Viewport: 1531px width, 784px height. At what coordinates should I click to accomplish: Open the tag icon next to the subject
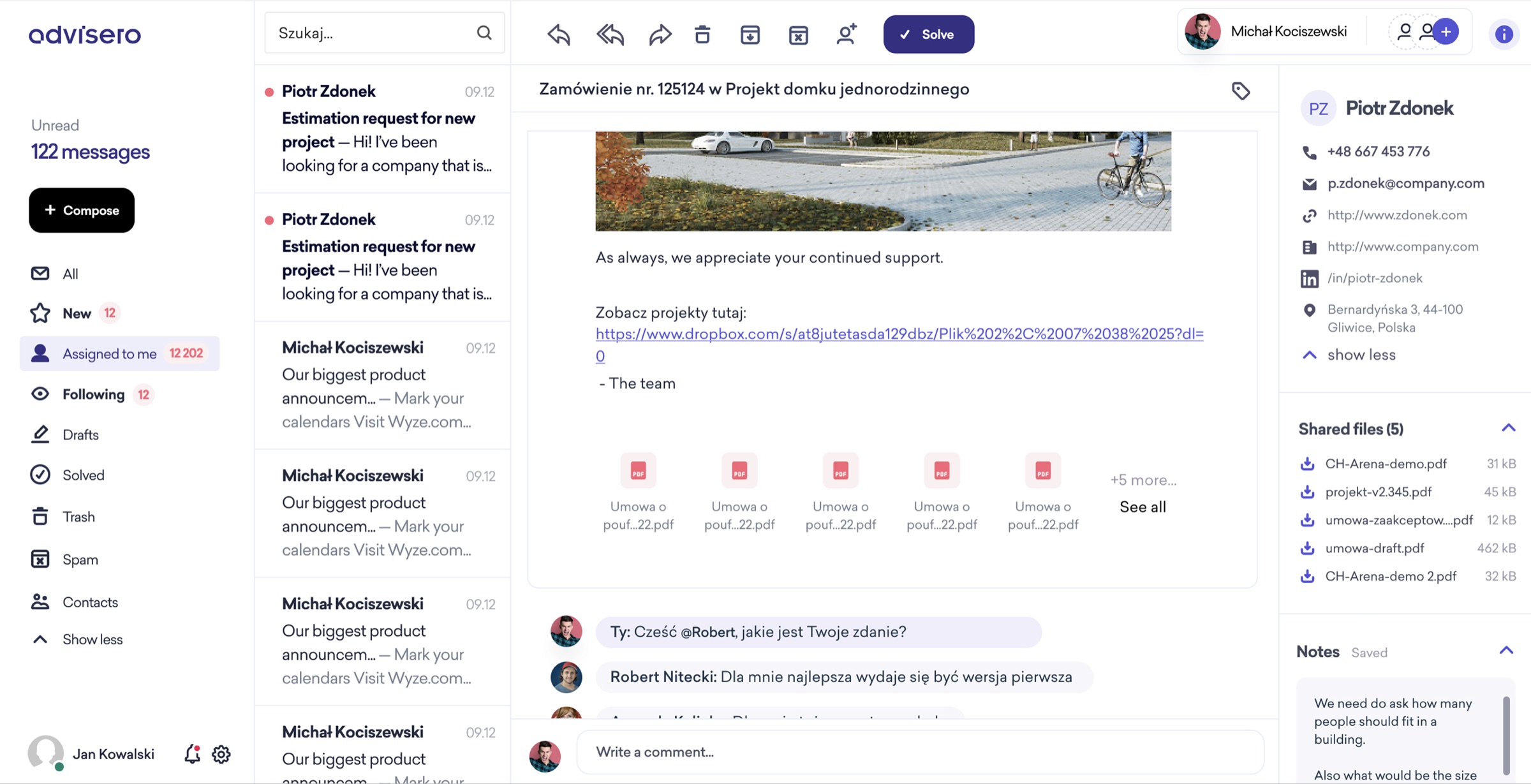point(1241,91)
